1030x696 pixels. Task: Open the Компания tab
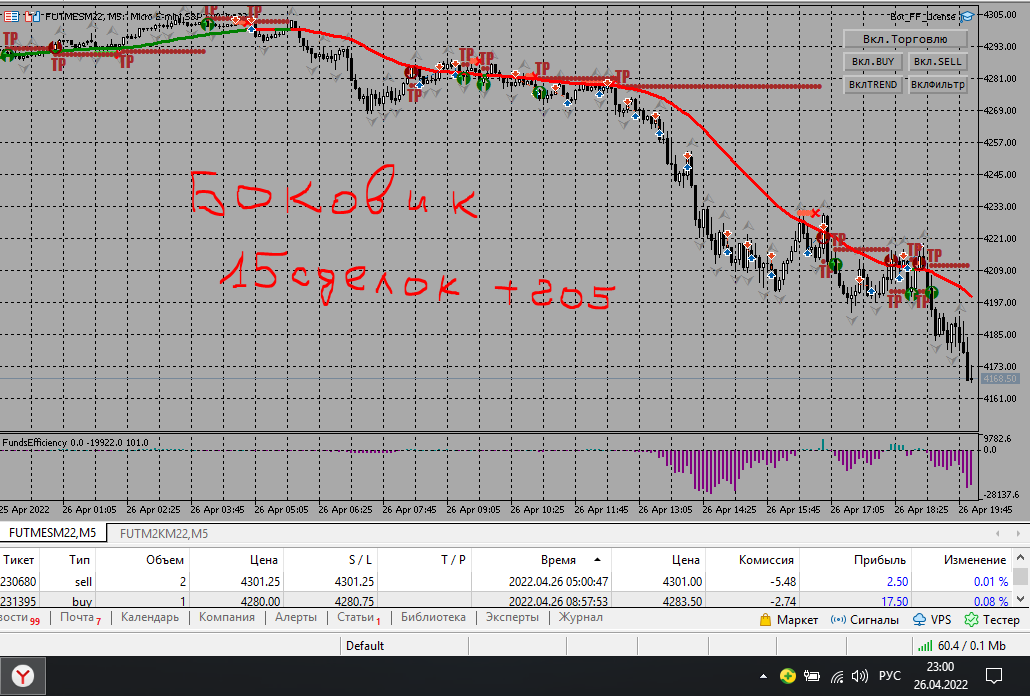pyautogui.click(x=227, y=618)
